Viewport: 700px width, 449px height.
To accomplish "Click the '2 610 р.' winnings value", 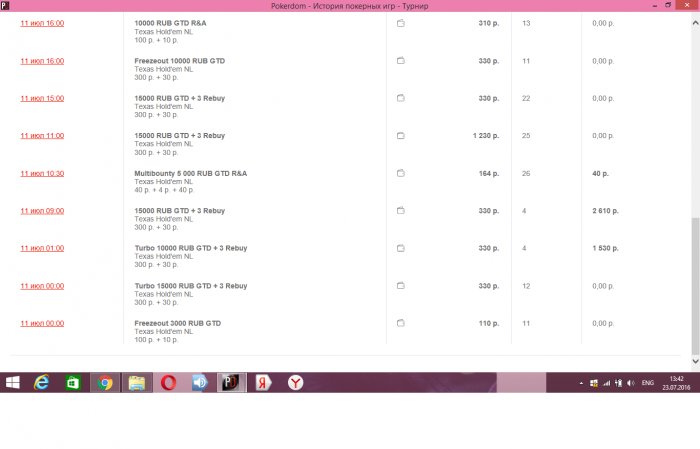I will pyautogui.click(x=605, y=211).
